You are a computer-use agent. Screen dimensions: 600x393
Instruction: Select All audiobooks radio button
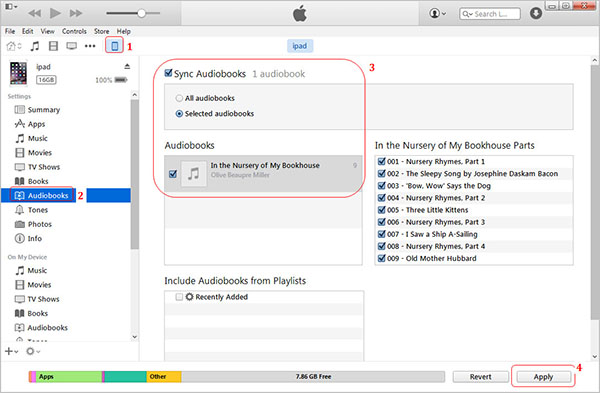(179, 98)
